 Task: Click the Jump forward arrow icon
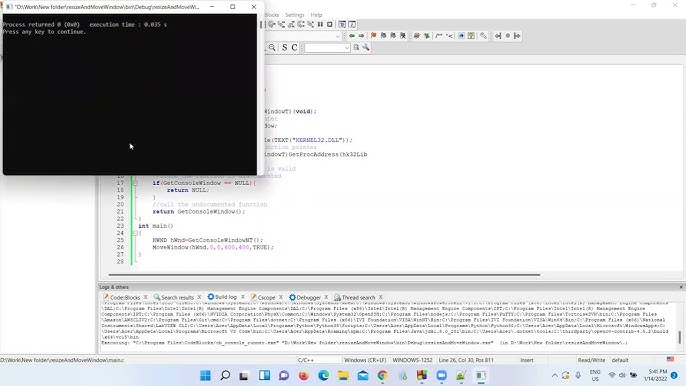361,36
